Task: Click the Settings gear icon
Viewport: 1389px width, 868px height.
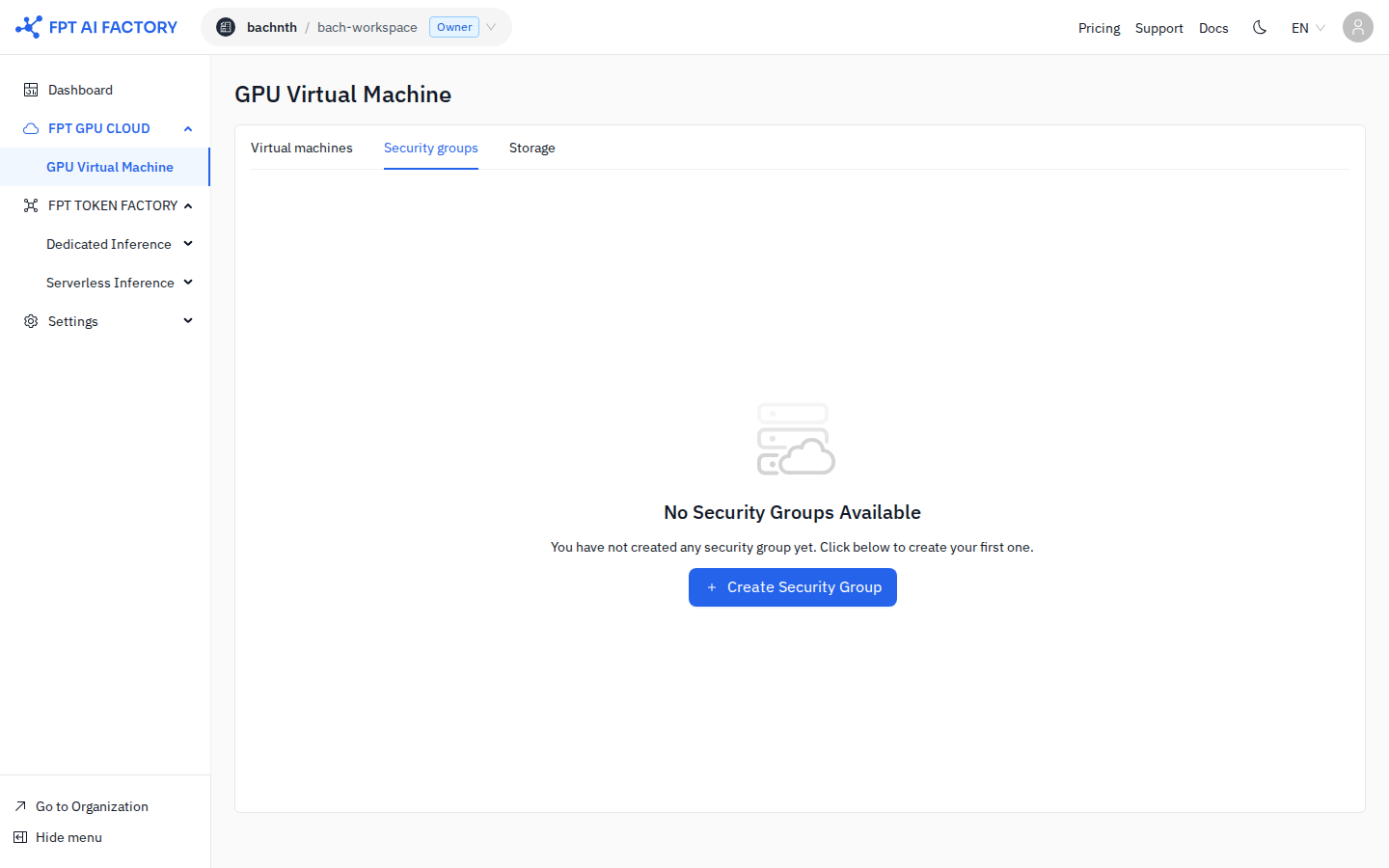Action: (31, 321)
